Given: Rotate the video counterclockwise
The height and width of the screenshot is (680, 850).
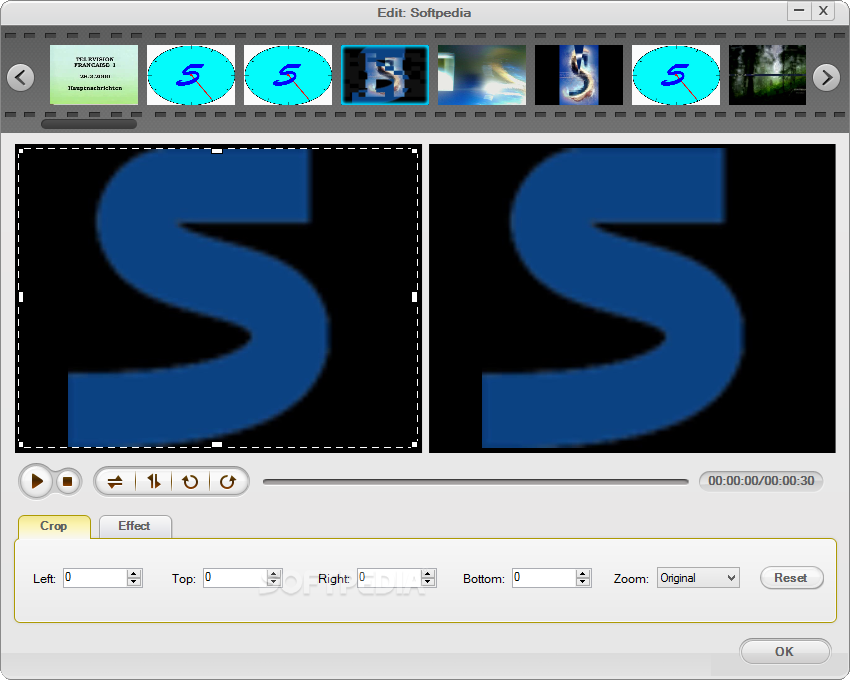Looking at the screenshot, I should point(190,482).
